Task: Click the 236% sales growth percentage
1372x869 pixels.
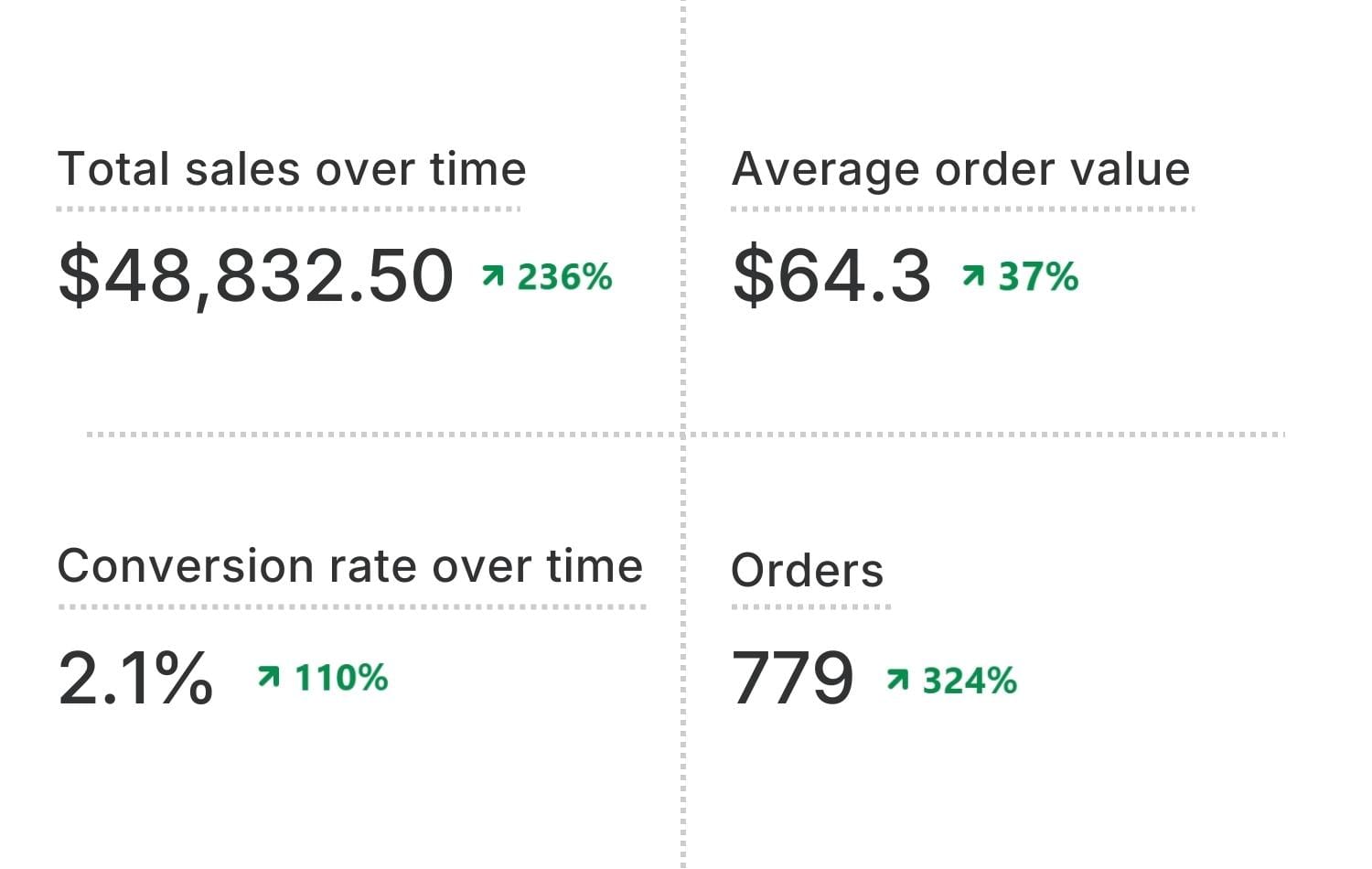Action: [564, 276]
